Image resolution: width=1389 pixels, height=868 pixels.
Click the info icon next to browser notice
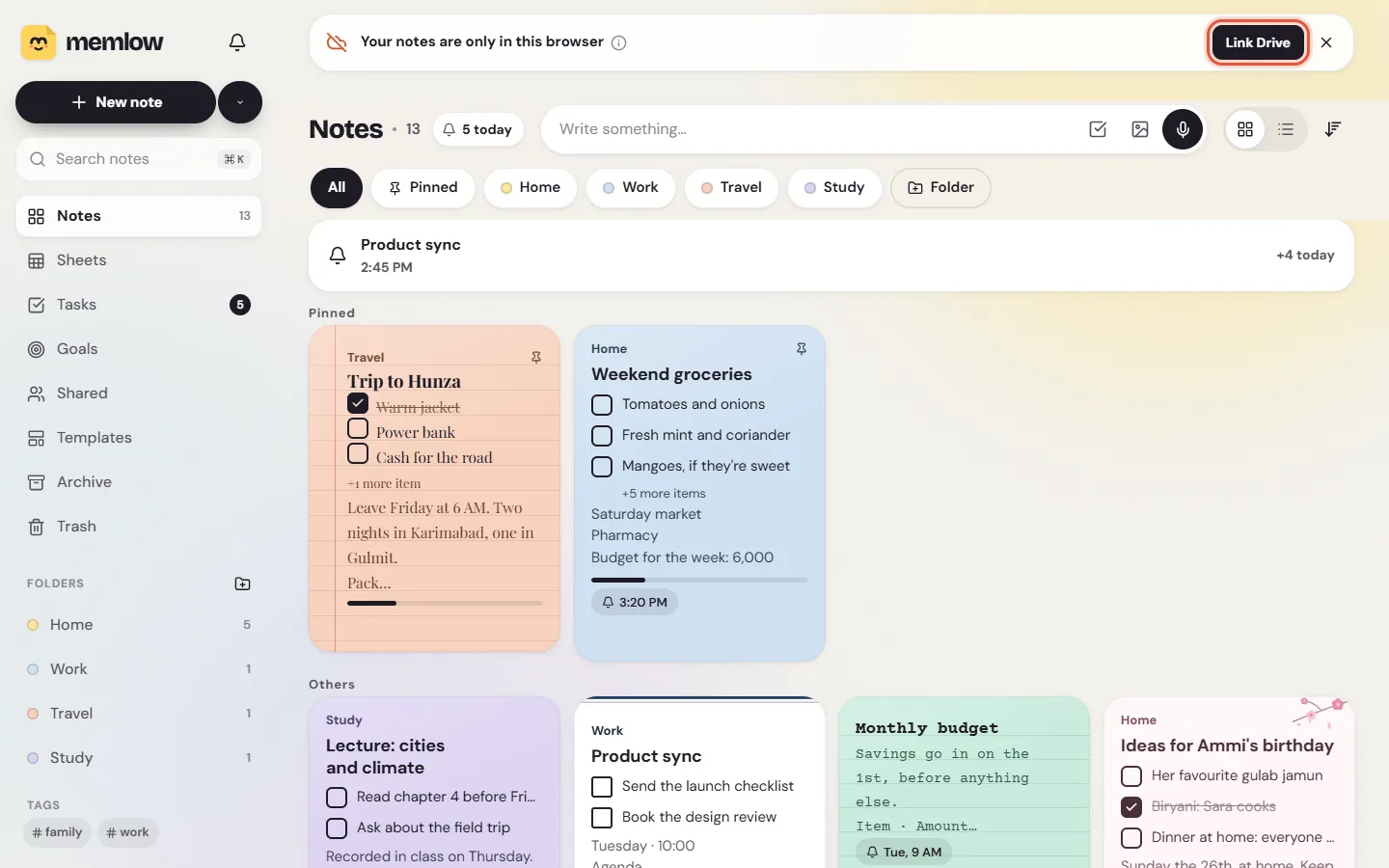[619, 42]
